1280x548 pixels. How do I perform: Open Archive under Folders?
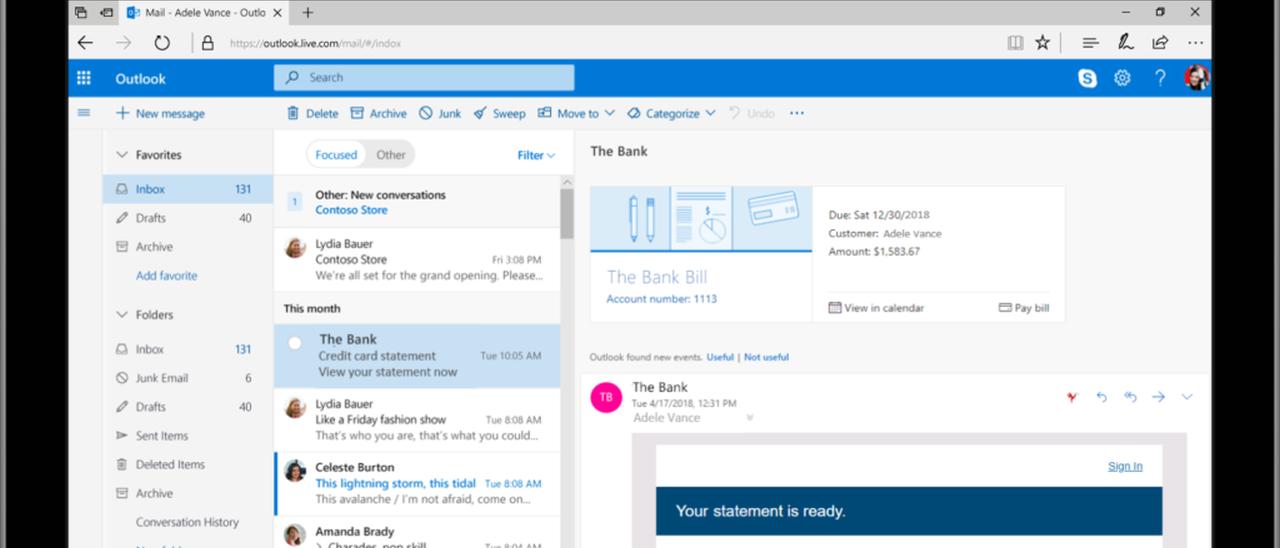pyautogui.click(x=187, y=493)
